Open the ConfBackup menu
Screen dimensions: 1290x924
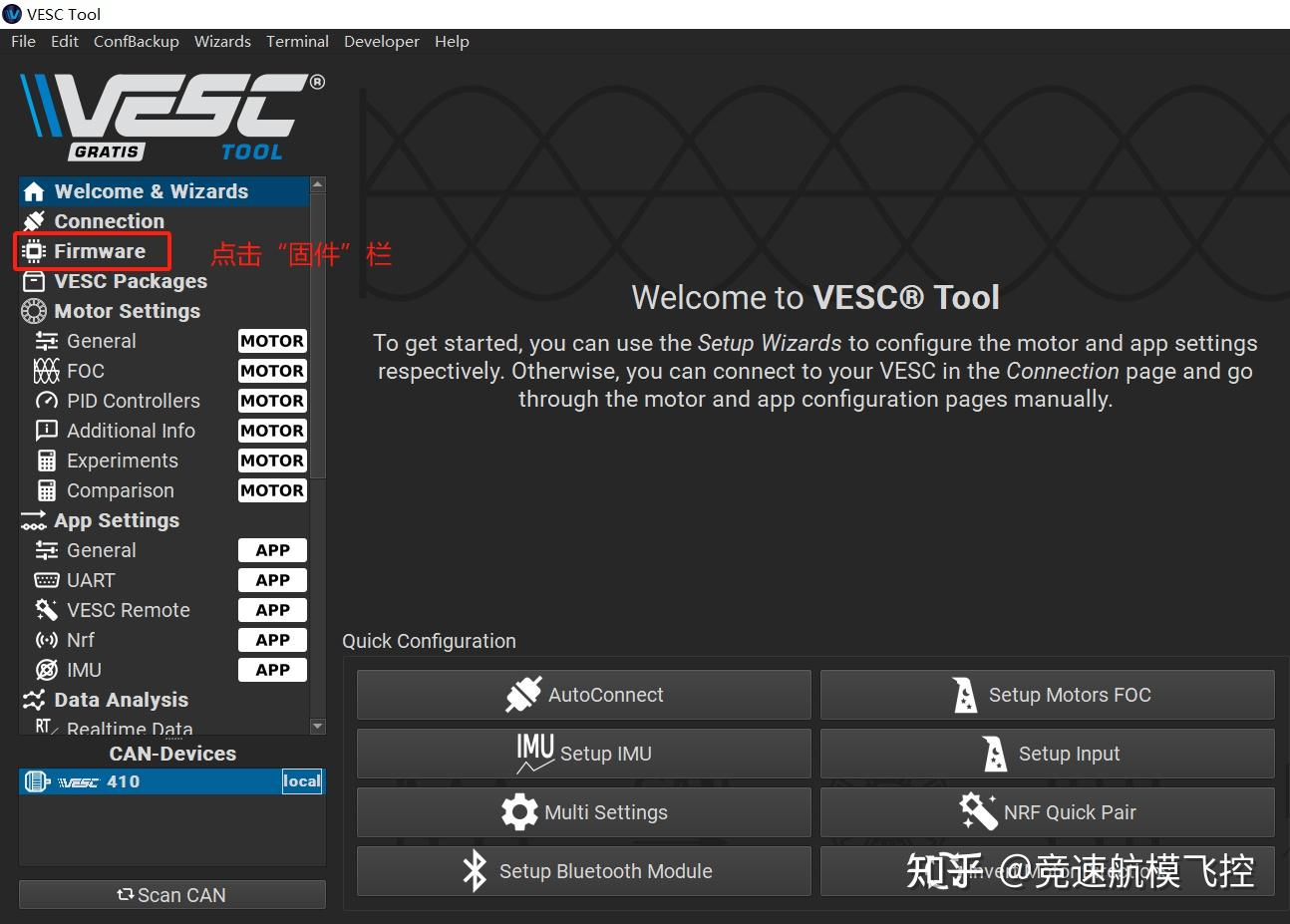coord(136,41)
